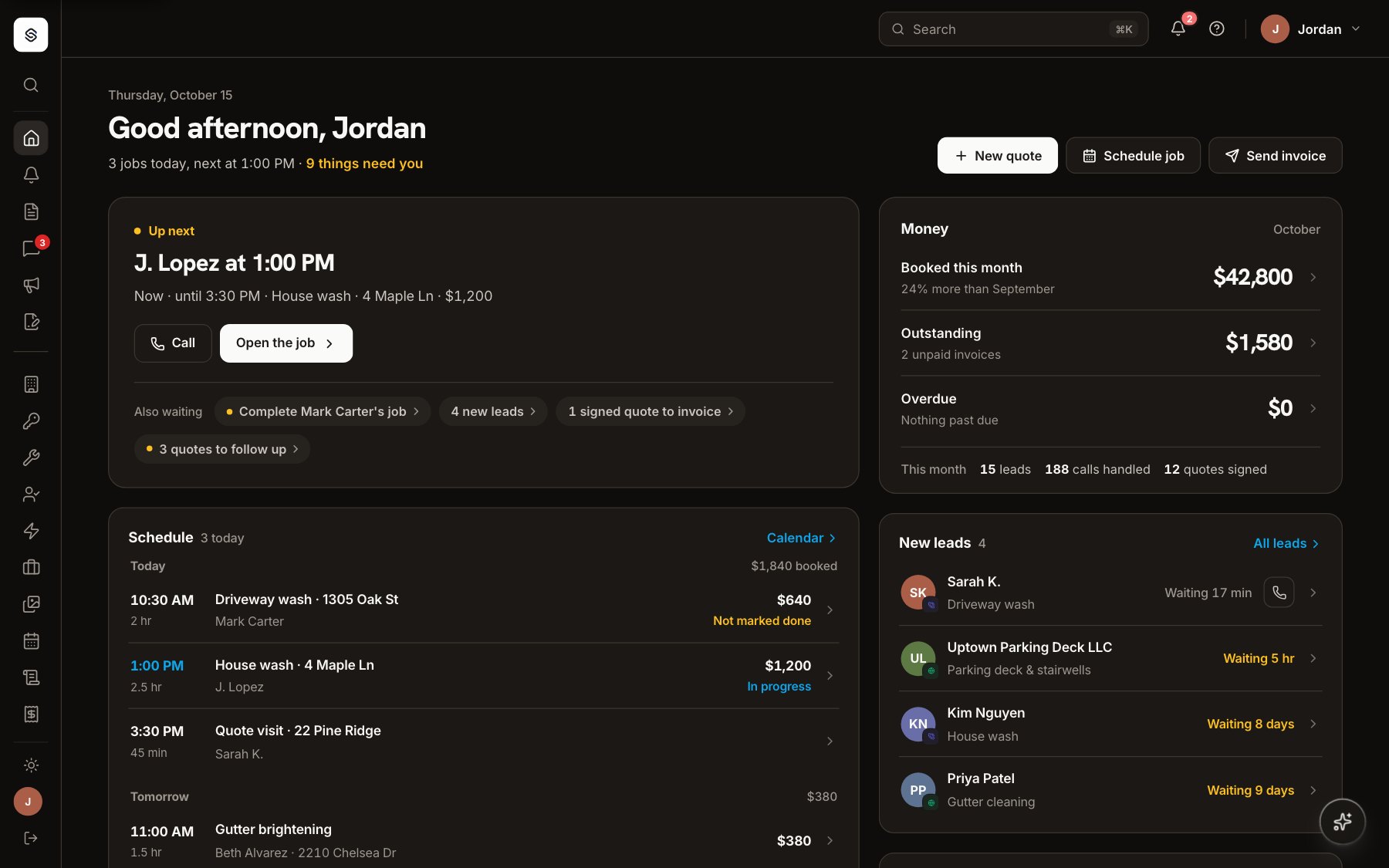1389x868 pixels.
Task: Open sidebar search magnifier icon
Action: (x=31, y=85)
